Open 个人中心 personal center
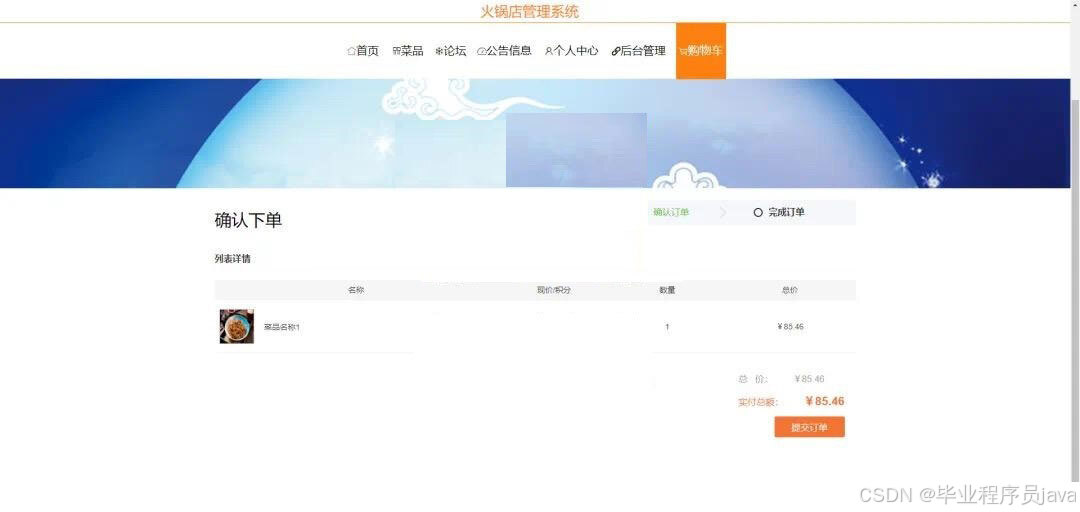 pyautogui.click(x=571, y=50)
